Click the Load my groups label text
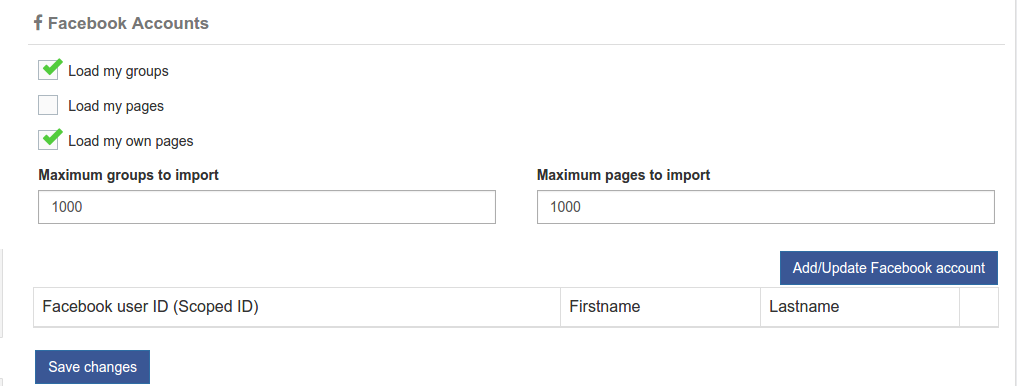Image resolution: width=1017 pixels, height=386 pixels. [118, 71]
